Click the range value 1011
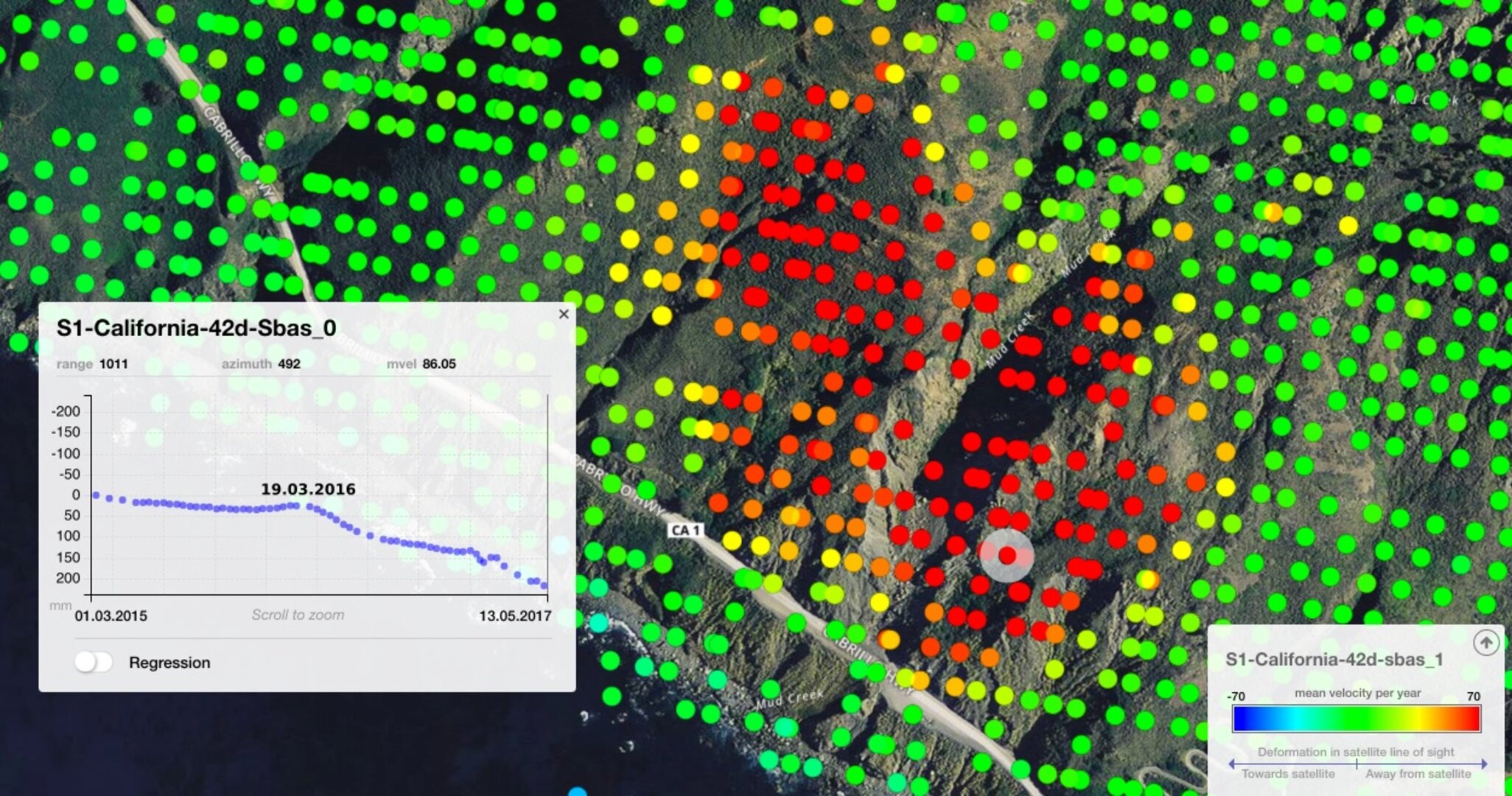1512x796 pixels. [113, 364]
